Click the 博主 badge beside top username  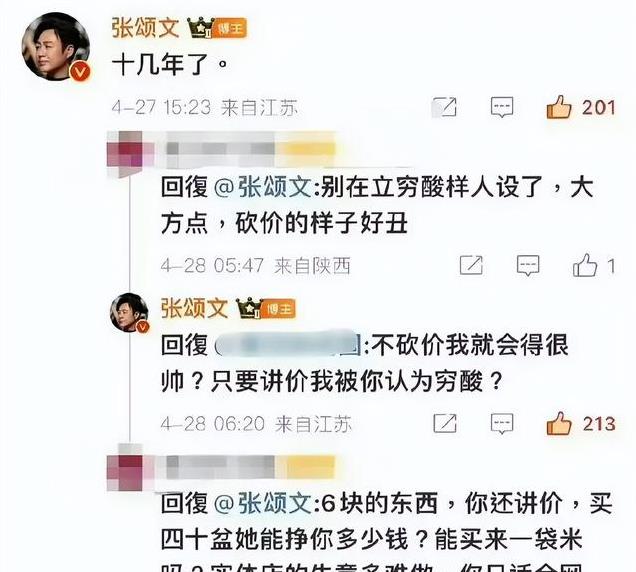point(230,28)
